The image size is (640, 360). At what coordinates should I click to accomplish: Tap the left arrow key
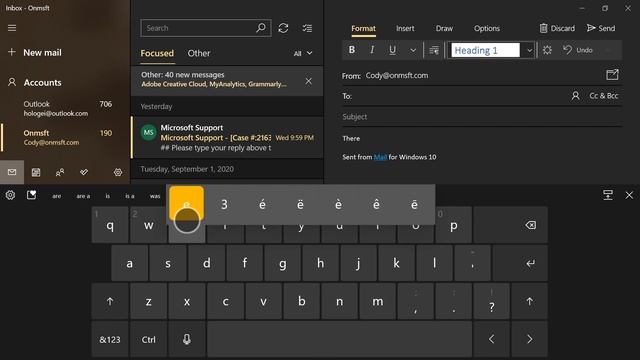492,340
